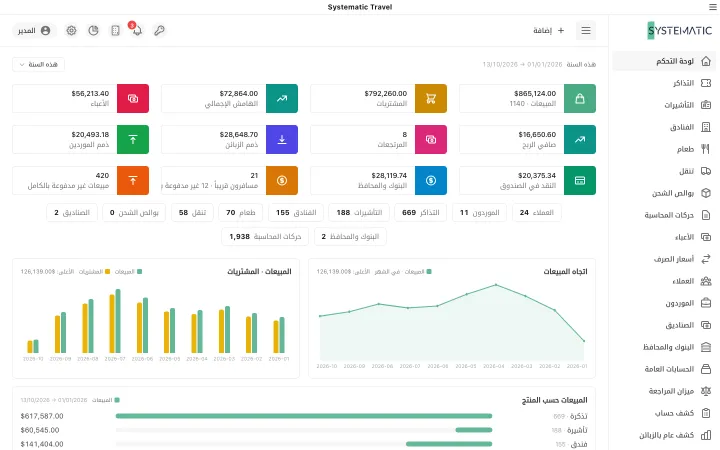The width and height of the screenshot is (720, 450).
Task: Click the إضافة add button
Action: (549, 30)
